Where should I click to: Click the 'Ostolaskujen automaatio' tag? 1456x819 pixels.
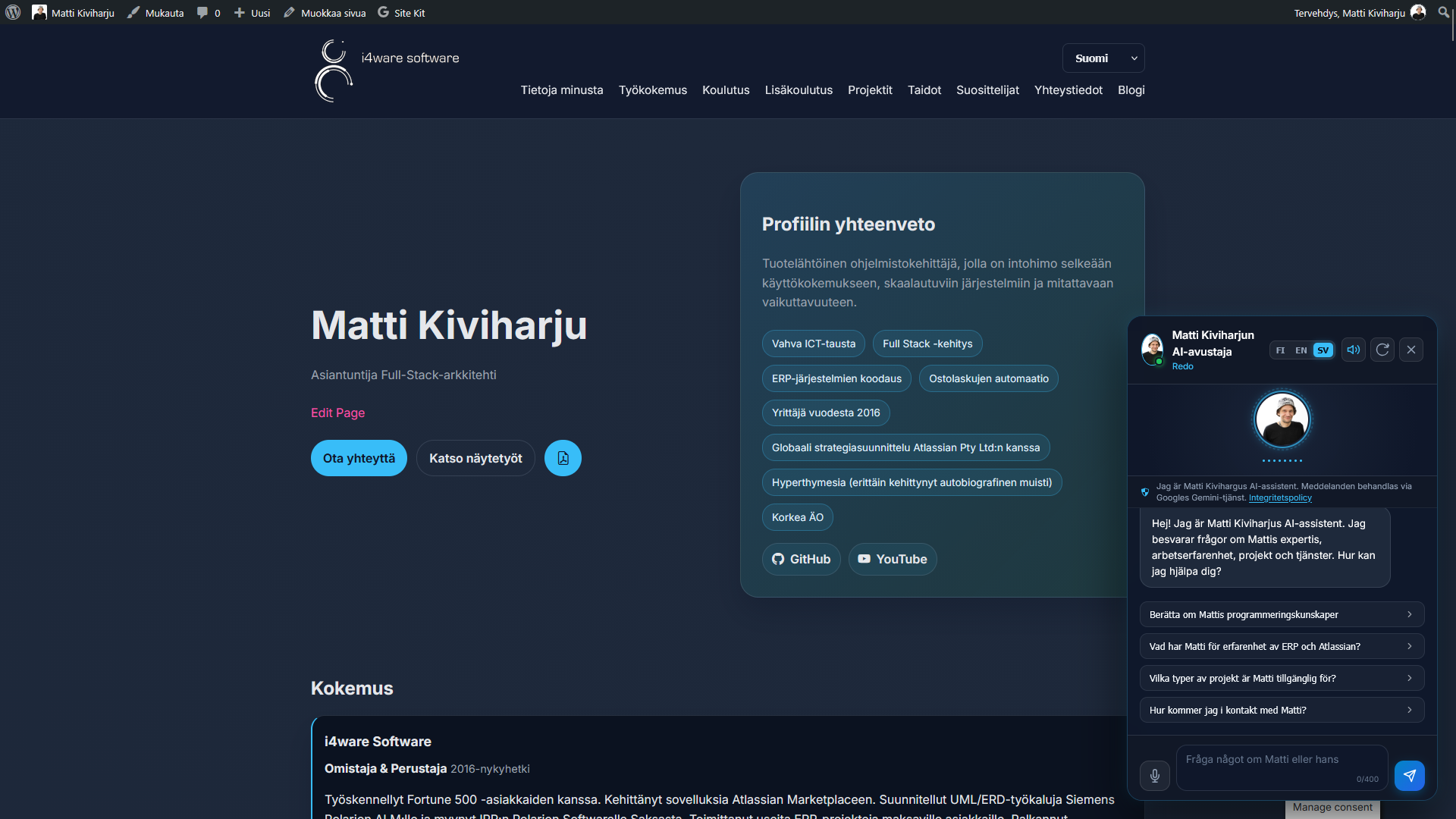click(988, 378)
